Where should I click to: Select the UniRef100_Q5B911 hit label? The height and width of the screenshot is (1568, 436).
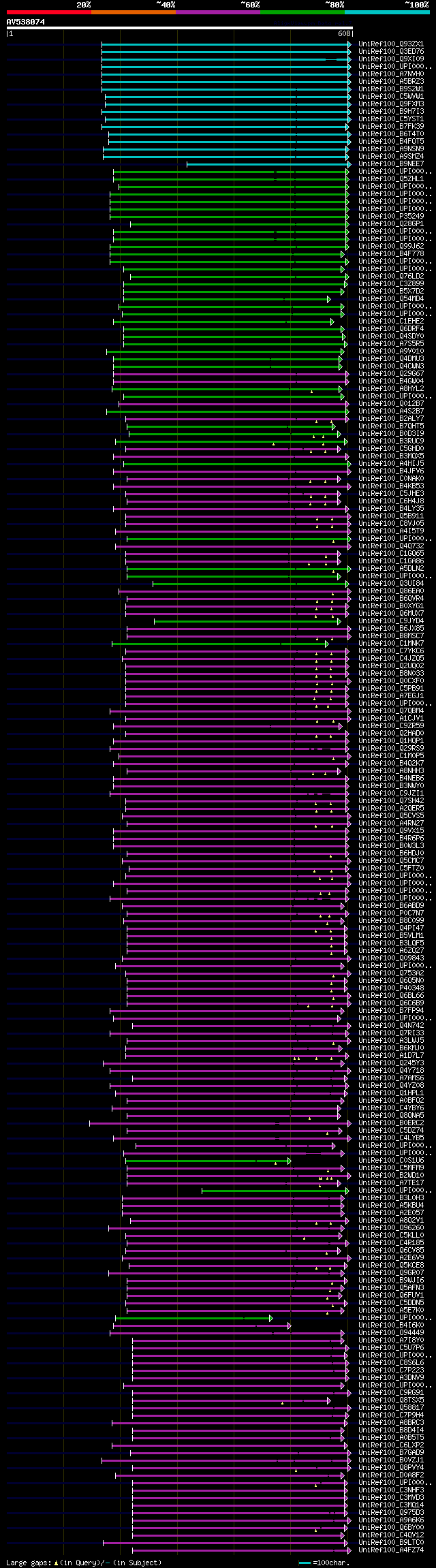tap(391, 516)
